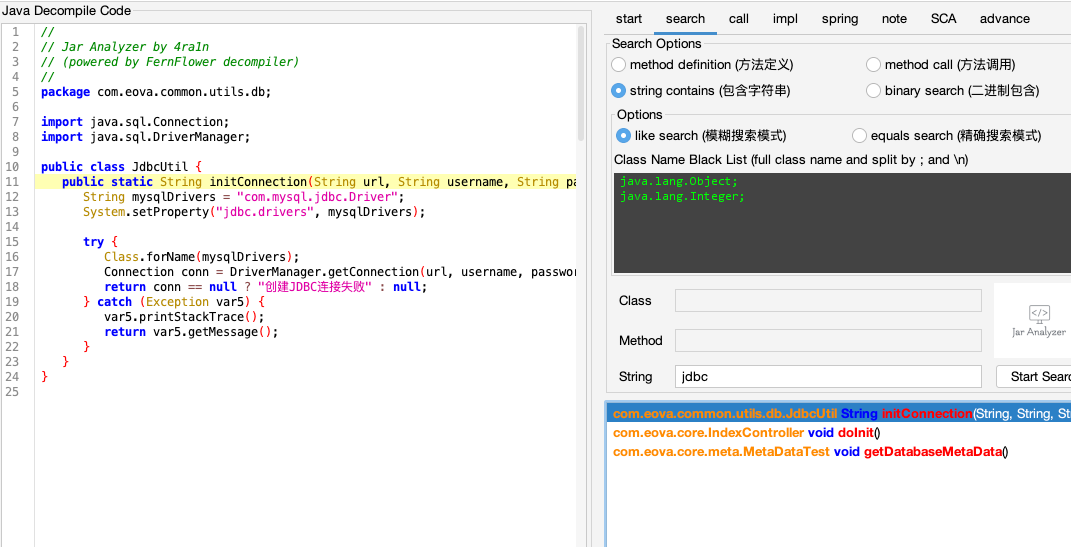This screenshot has width=1071, height=547.
Task: Select string contains radio button
Action: click(619, 90)
